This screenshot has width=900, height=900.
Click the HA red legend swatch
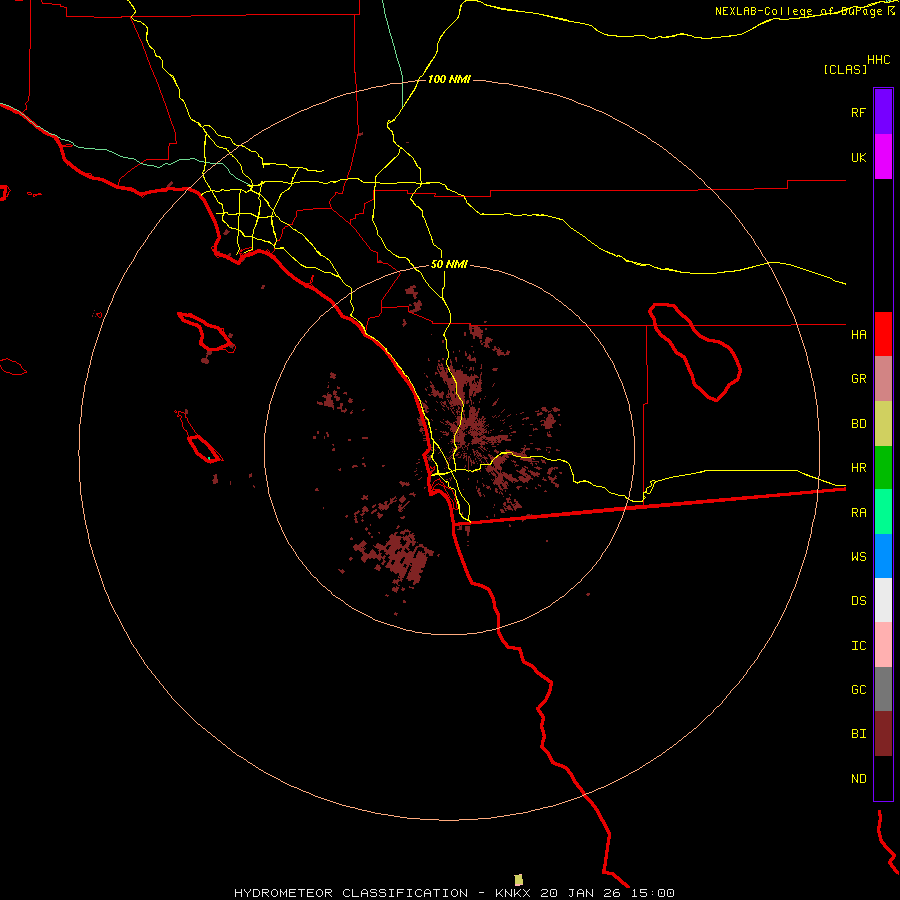coord(883,334)
